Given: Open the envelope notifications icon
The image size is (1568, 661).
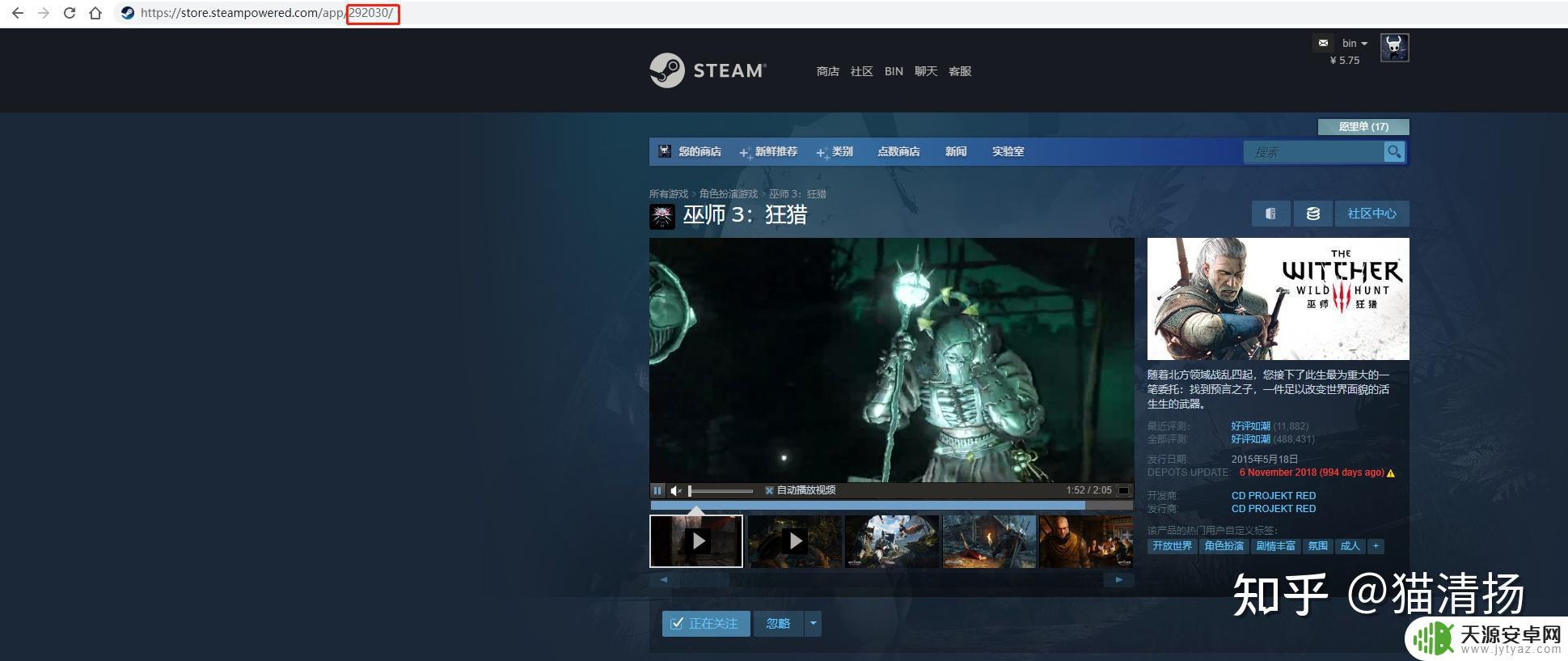Looking at the screenshot, I should (1323, 43).
